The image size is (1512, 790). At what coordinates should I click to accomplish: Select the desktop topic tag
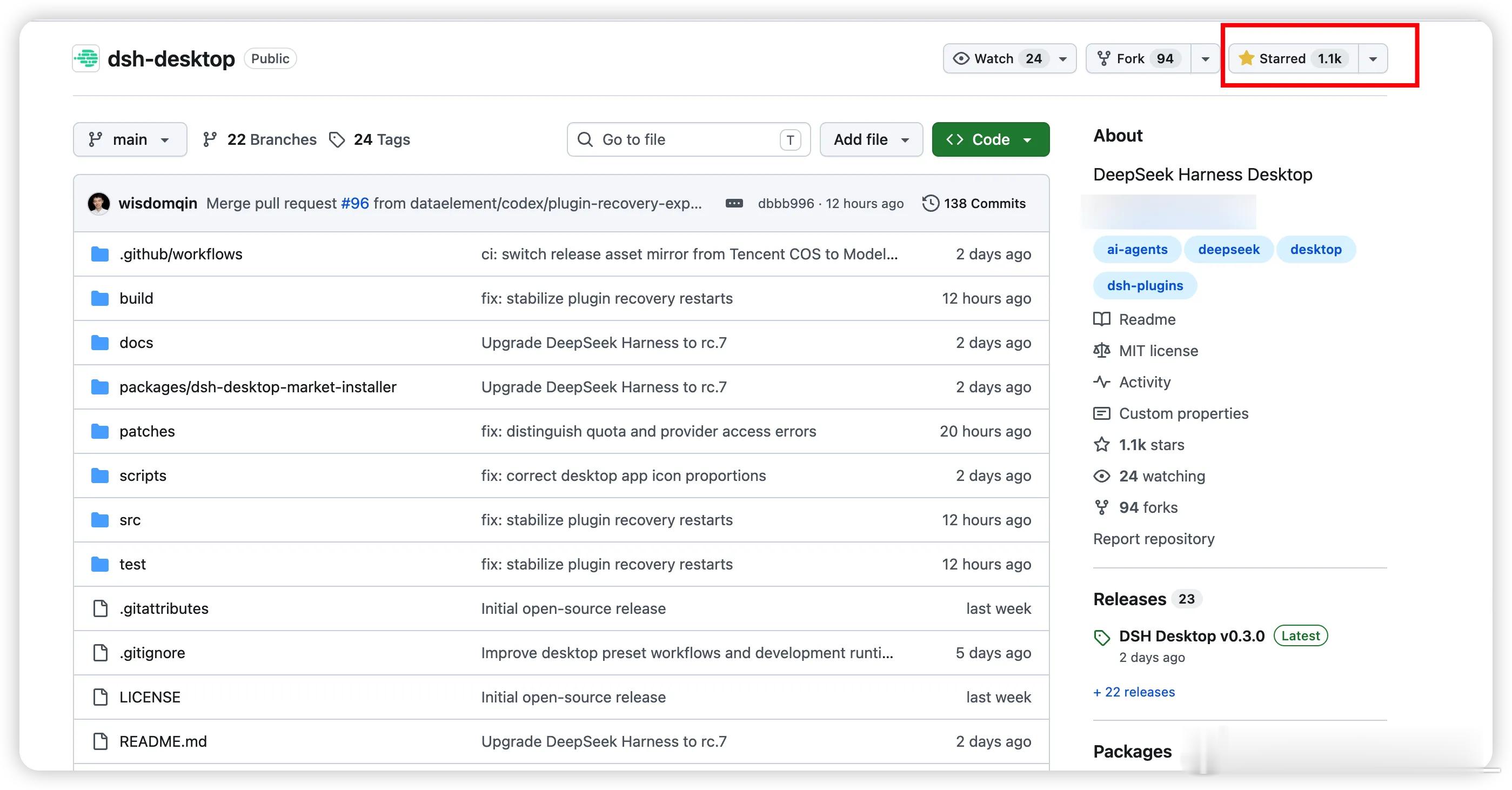click(1315, 250)
